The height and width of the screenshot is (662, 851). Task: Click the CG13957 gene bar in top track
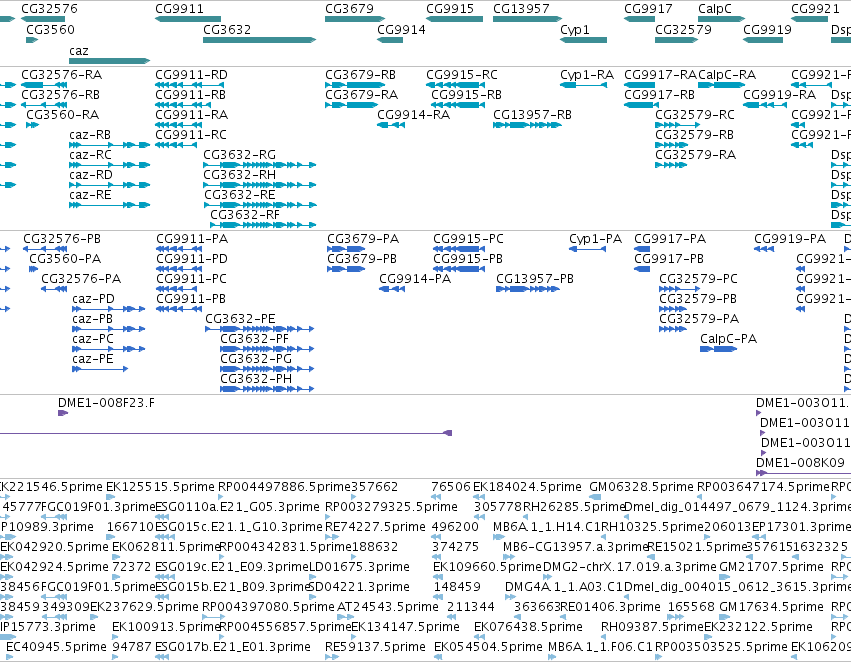point(527,19)
